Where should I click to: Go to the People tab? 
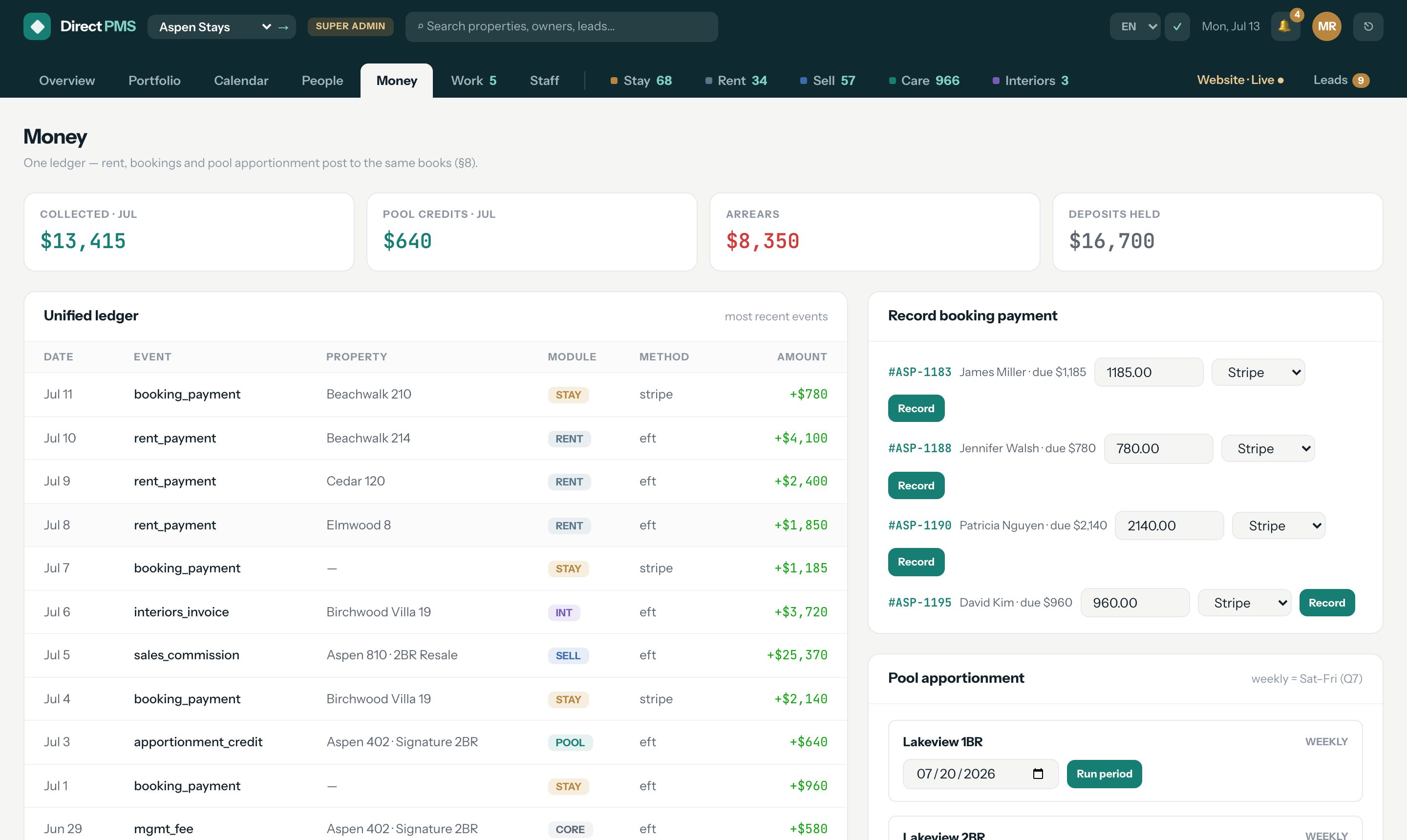(x=322, y=81)
